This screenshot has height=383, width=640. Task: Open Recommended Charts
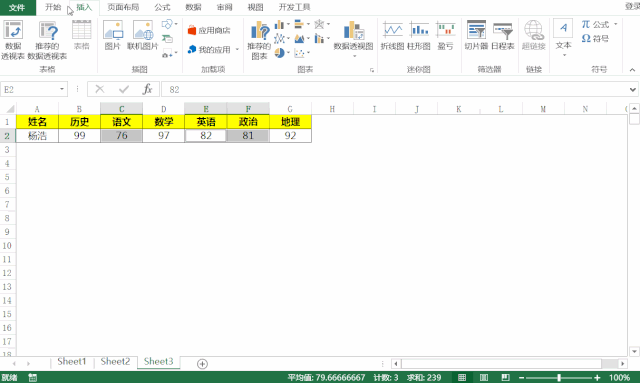click(259, 40)
